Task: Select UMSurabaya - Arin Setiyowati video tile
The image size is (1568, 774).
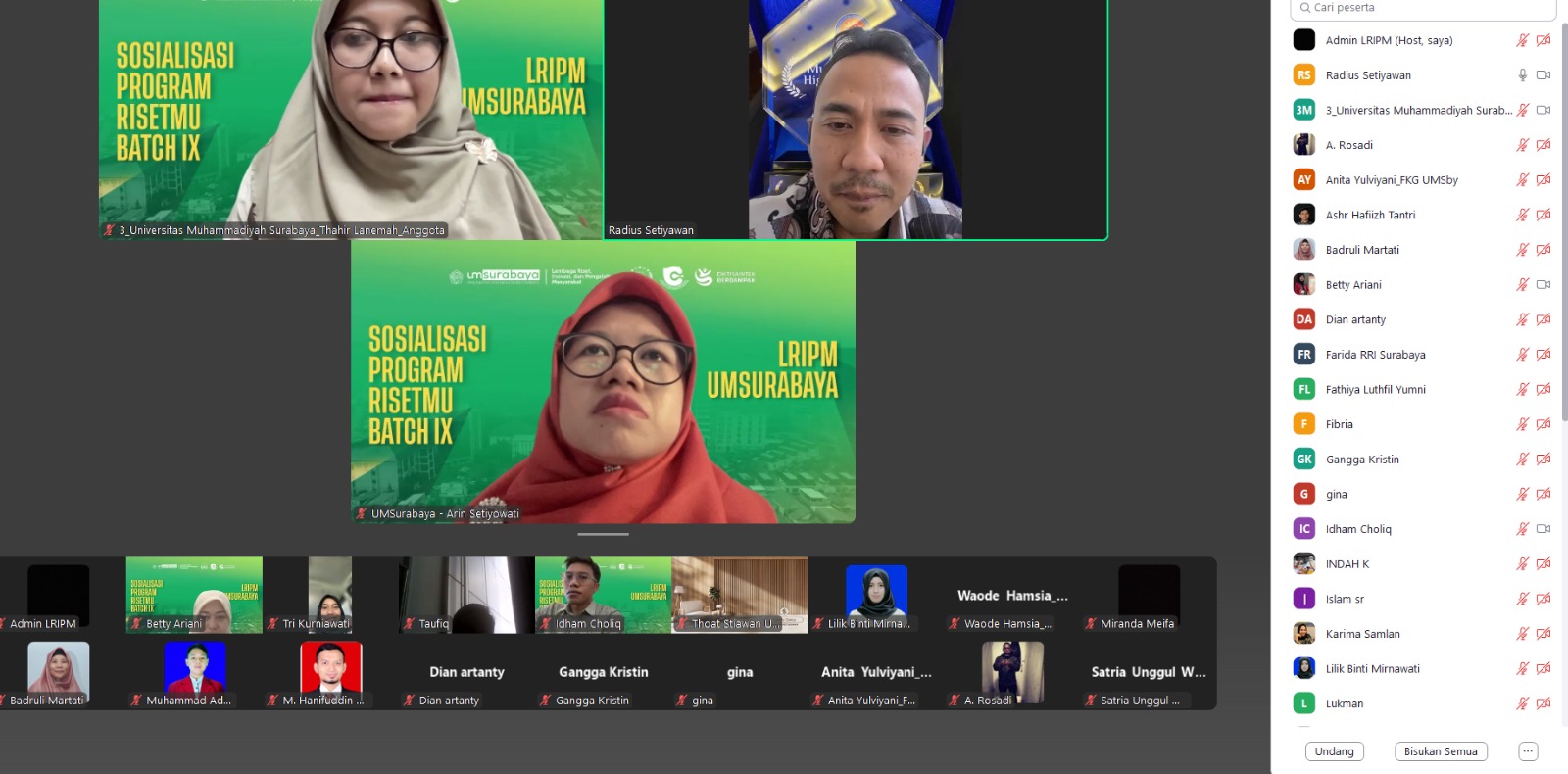Action: click(603, 382)
